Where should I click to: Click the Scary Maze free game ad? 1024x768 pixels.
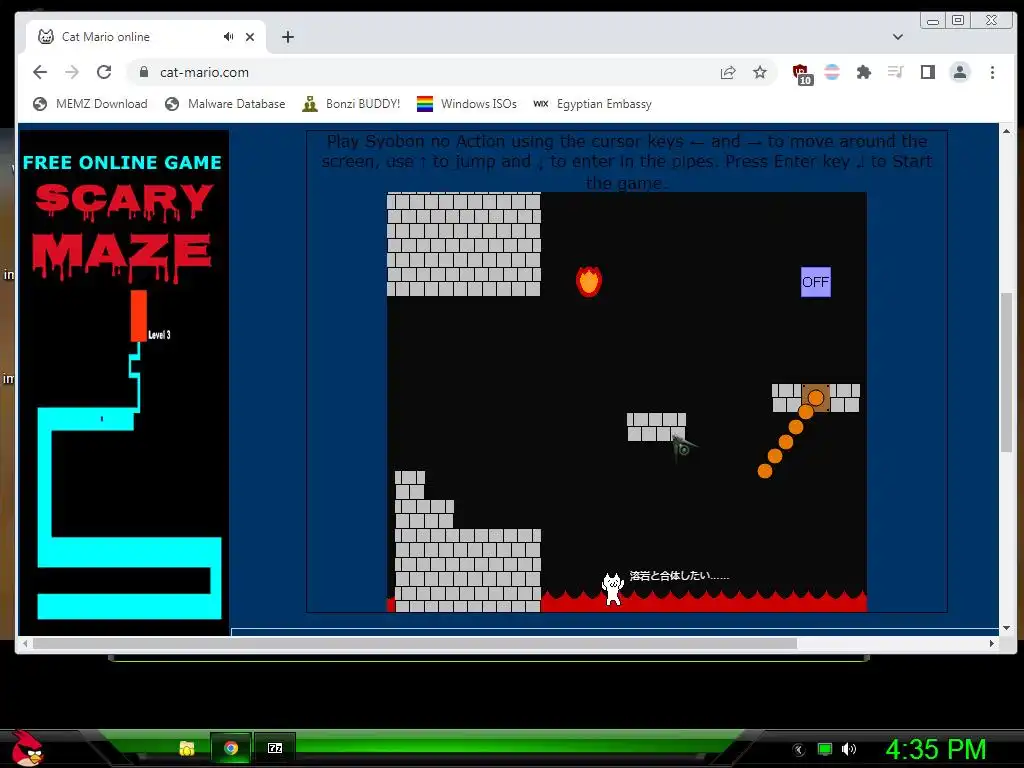[124, 382]
